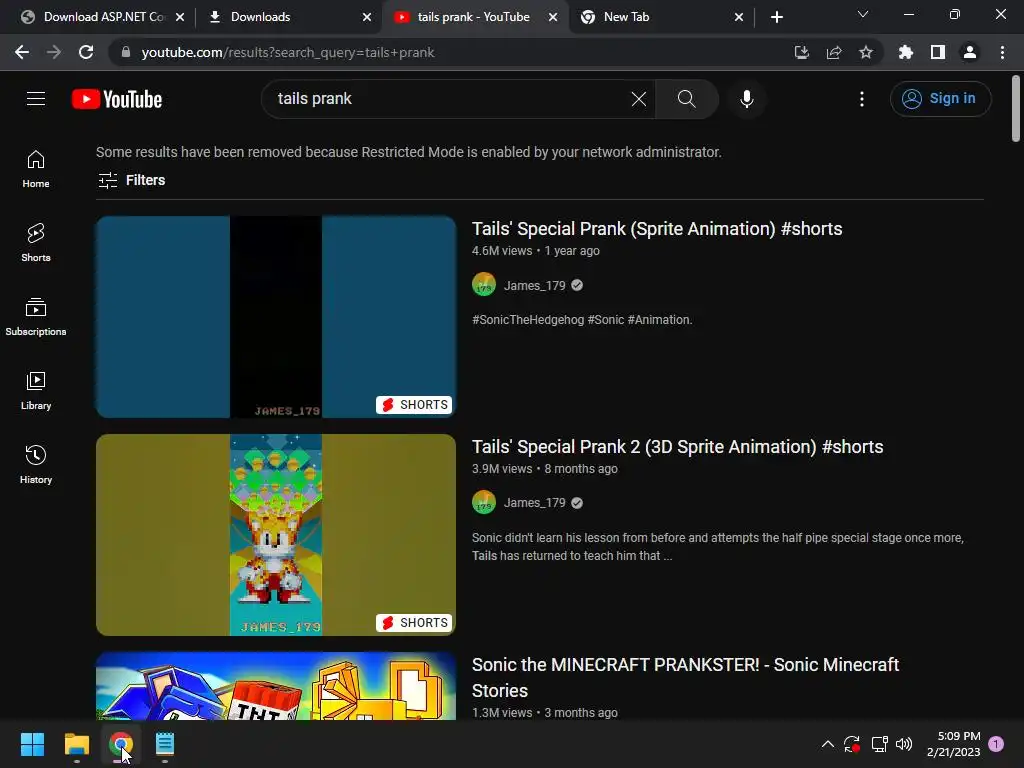Expand the system tray hidden icons
Image resolution: width=1024 pixels, height=768 pixels.
pos(827,744)
